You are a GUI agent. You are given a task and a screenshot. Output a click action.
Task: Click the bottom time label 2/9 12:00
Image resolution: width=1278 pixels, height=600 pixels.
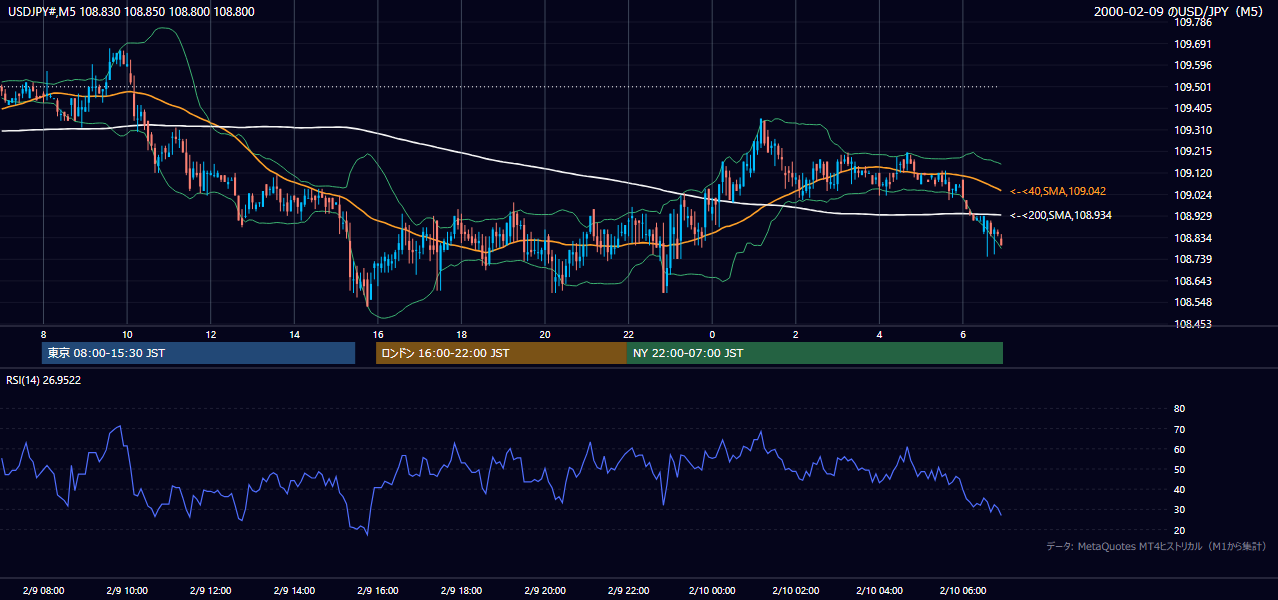coord(210,591)
